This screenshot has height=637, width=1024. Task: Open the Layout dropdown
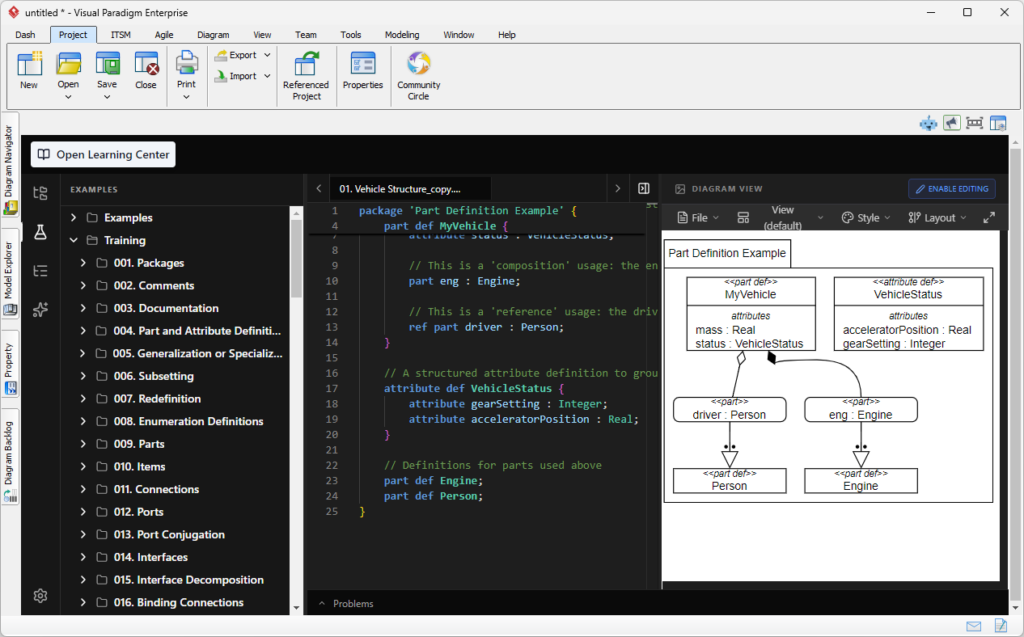[x=937, y=218]
